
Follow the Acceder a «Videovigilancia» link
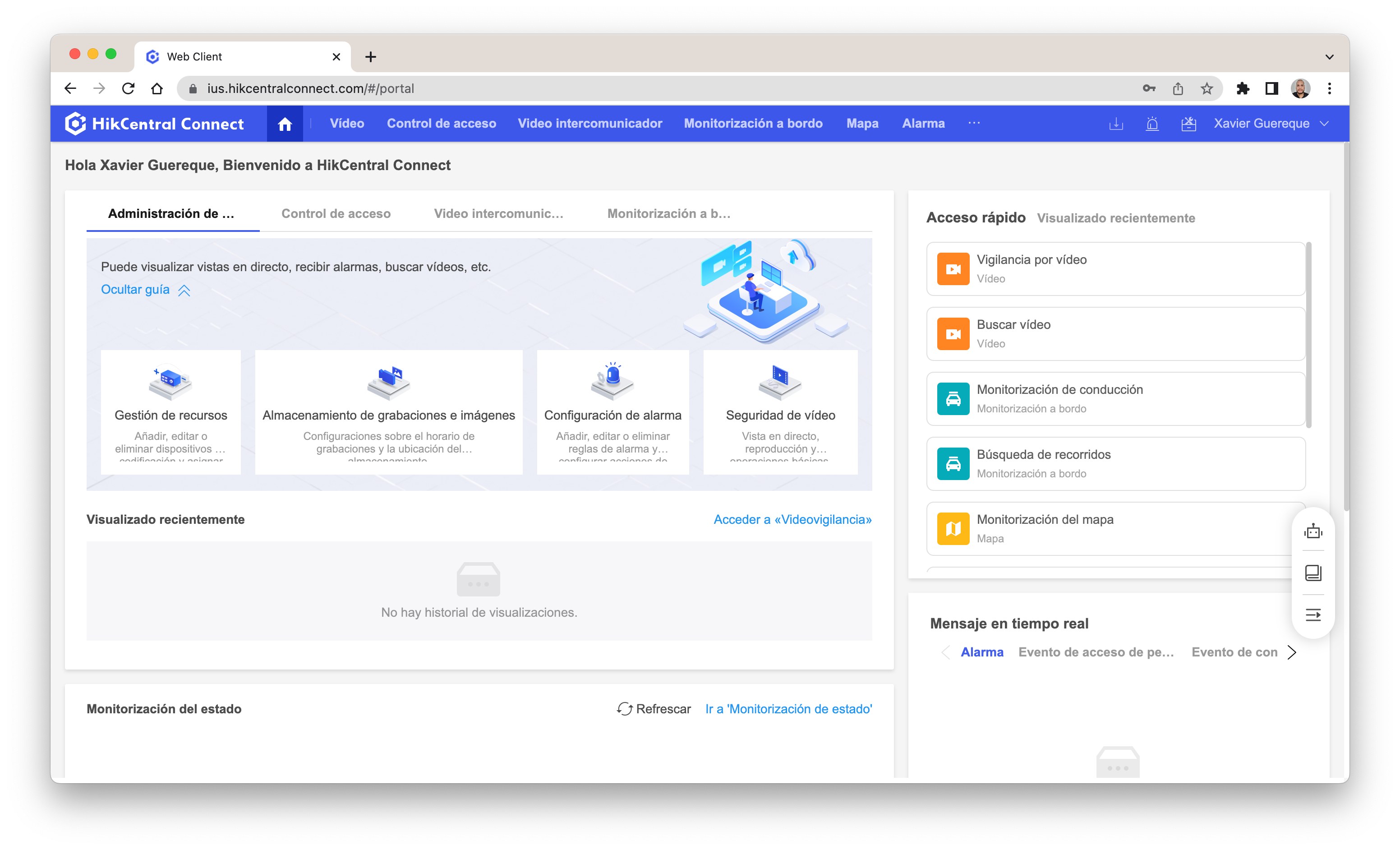(792, 519)
